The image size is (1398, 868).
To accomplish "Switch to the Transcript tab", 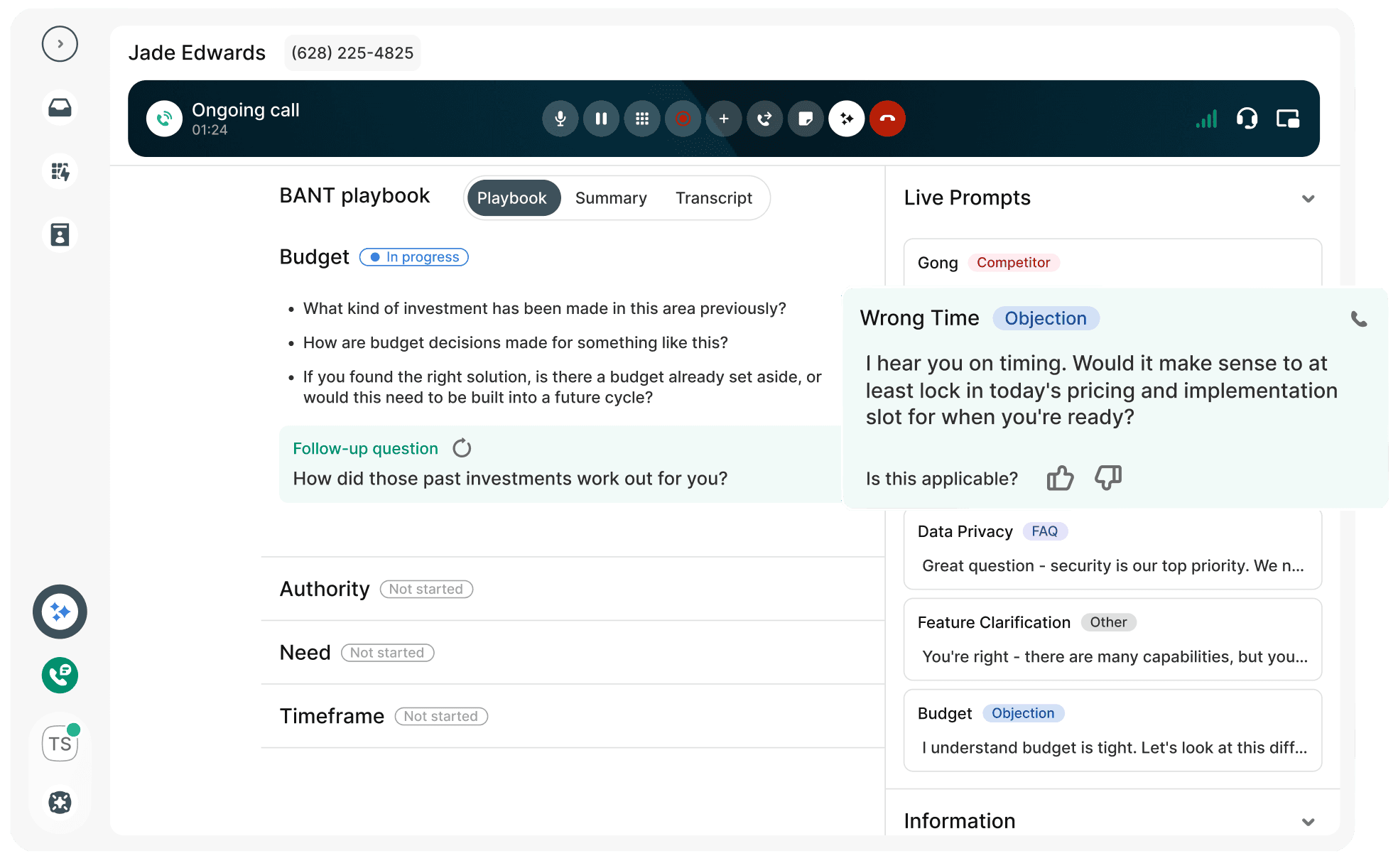I will tap(713, 198).
